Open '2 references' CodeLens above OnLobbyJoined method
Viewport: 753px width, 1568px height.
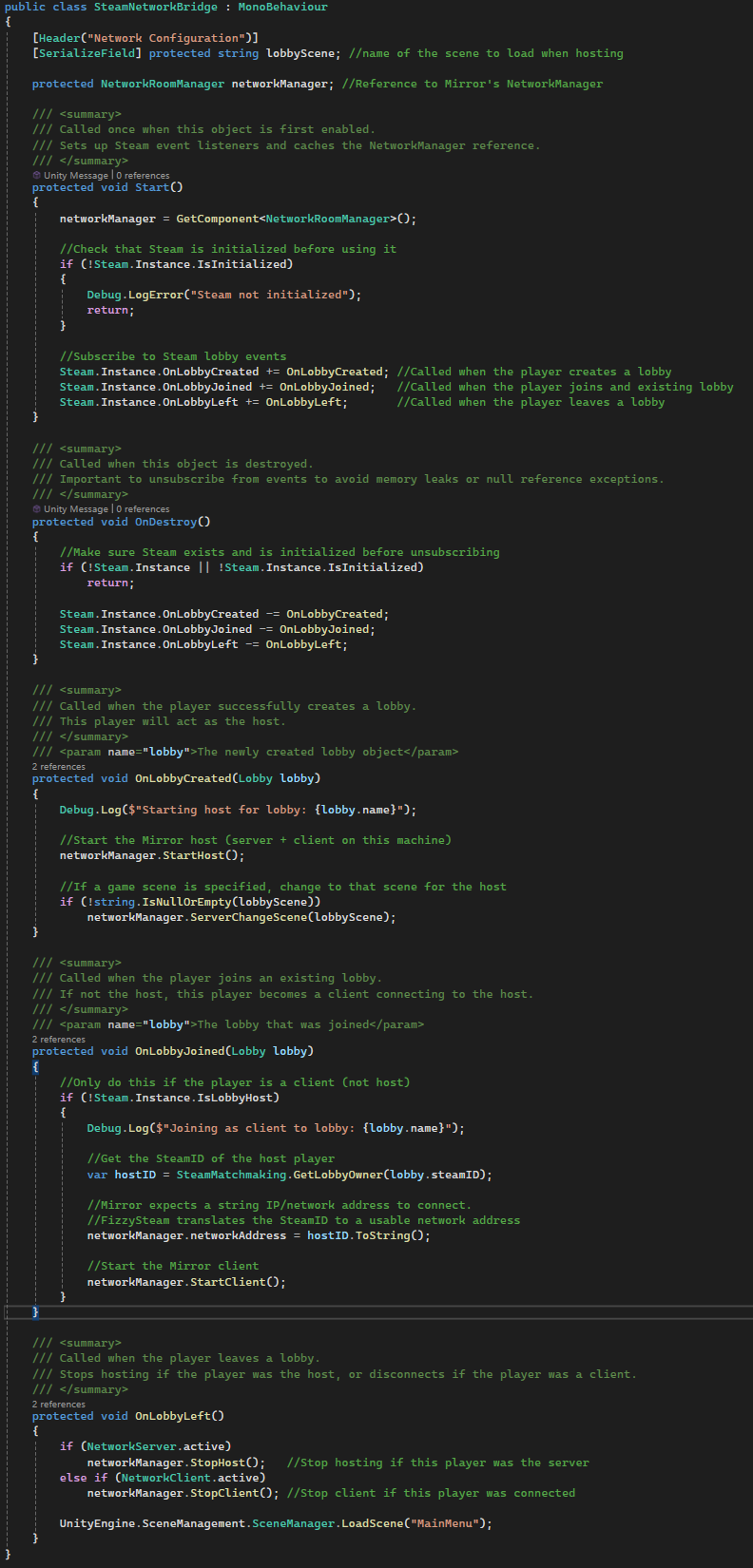click(59, 1039)
